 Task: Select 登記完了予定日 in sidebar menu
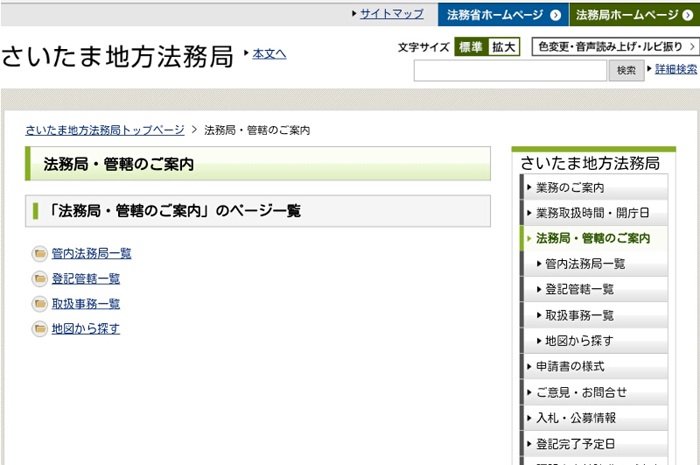[594, 444]
